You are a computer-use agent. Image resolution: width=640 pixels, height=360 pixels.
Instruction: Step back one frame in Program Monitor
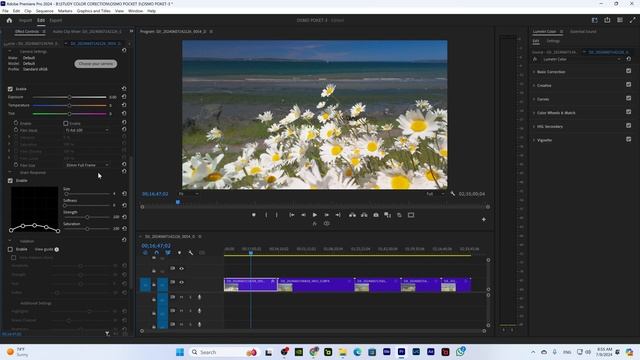coord(303,215)
